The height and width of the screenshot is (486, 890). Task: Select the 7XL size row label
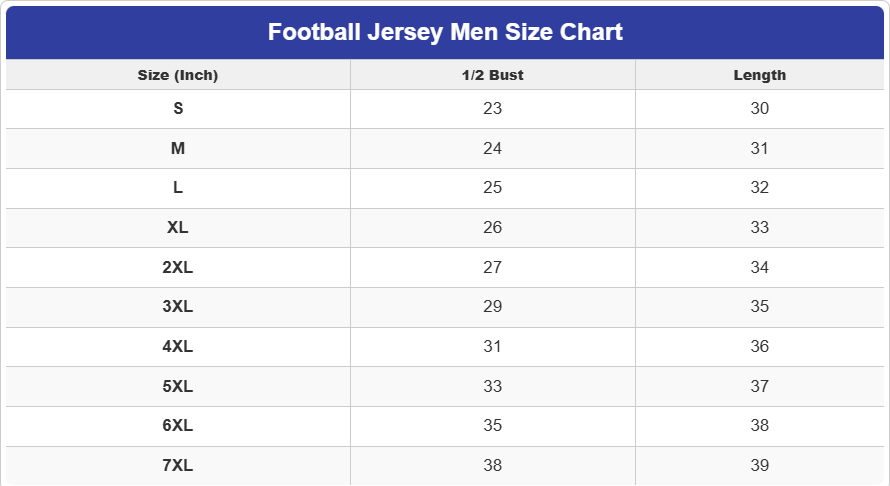click(x=178, y=465)
